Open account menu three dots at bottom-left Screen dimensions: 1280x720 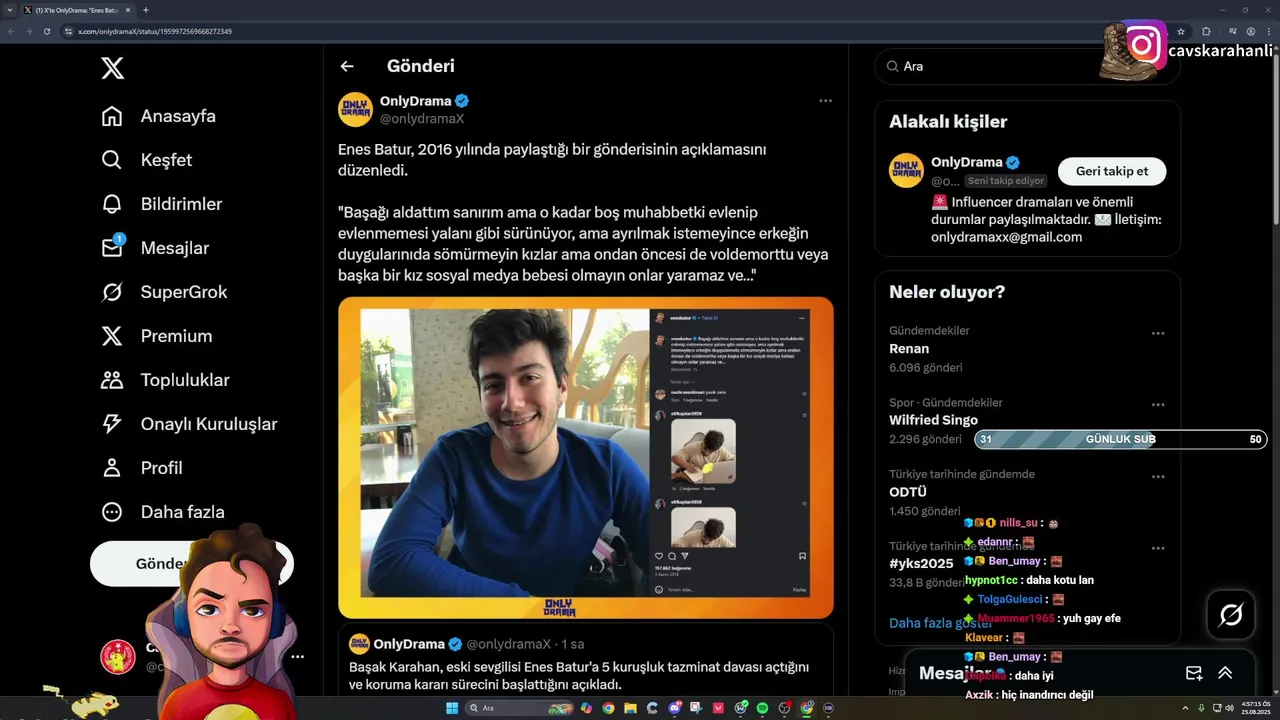[297, 657]
